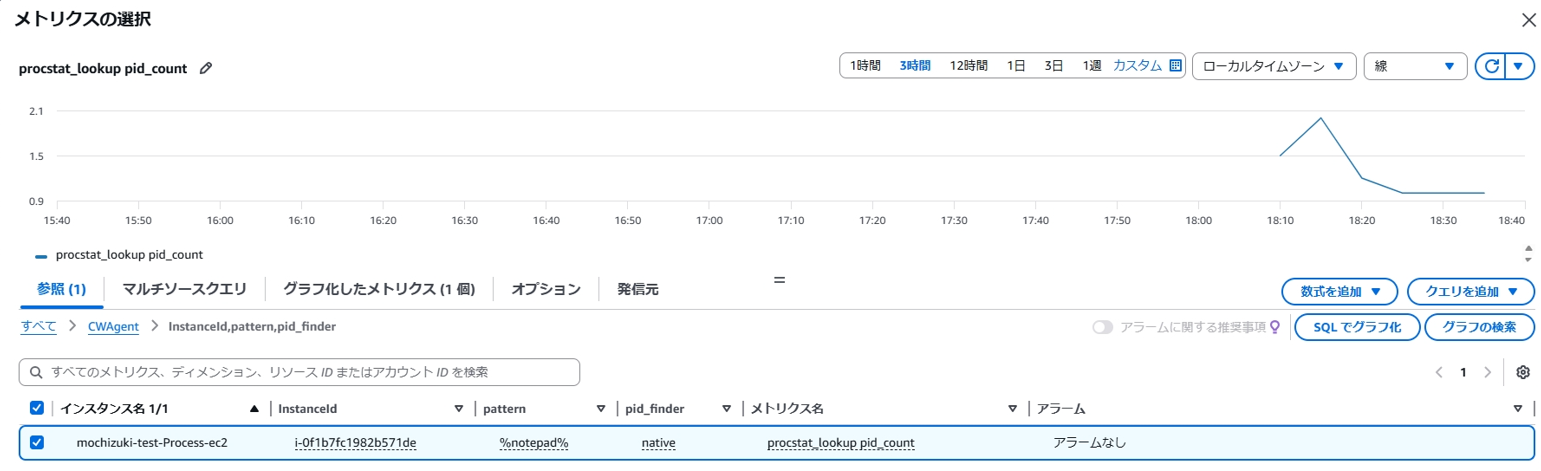
Task: Toggle the alarm recommendations switch
Action: tap(1103, 327)
